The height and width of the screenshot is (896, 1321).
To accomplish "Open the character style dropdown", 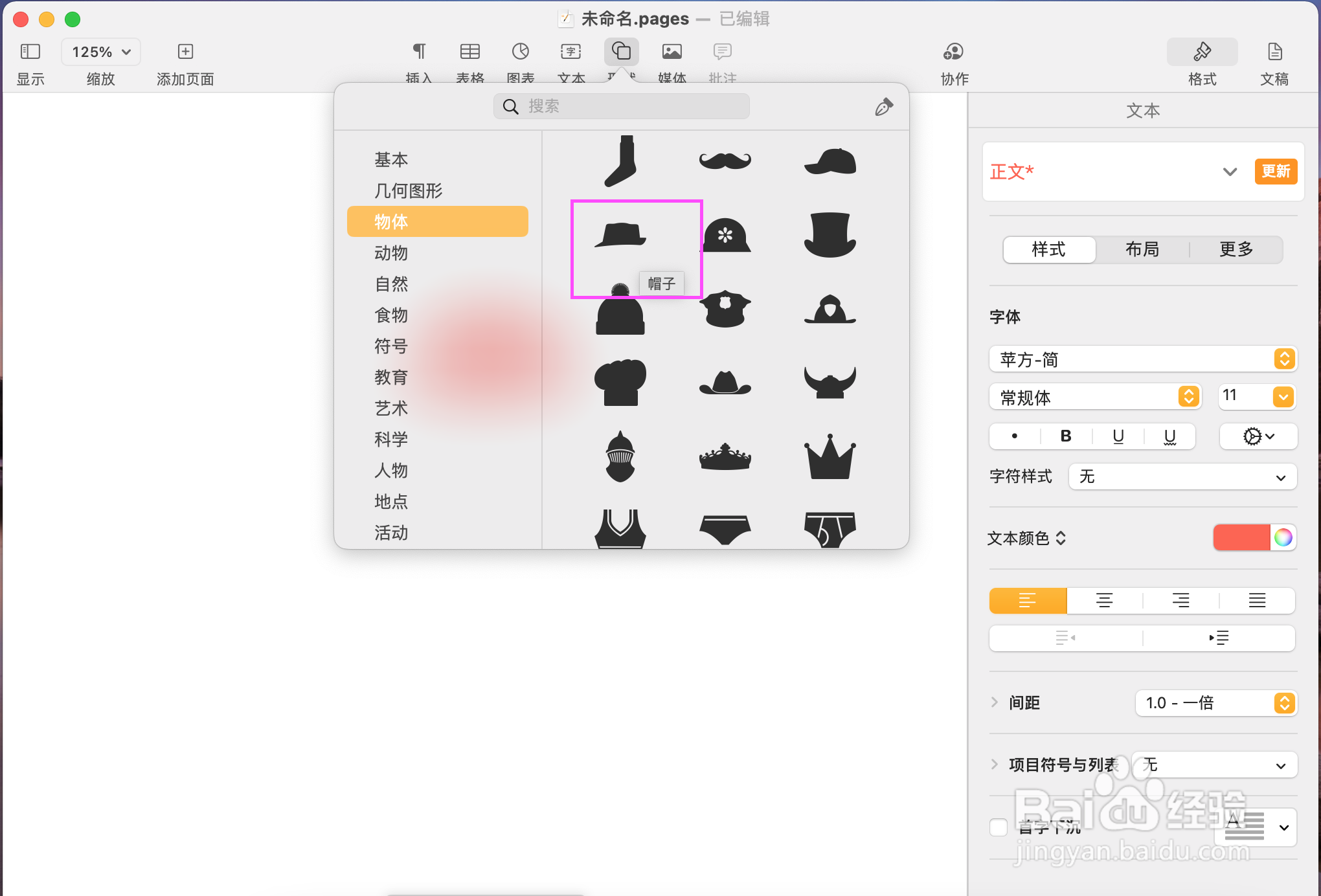I will [1182, 477].
